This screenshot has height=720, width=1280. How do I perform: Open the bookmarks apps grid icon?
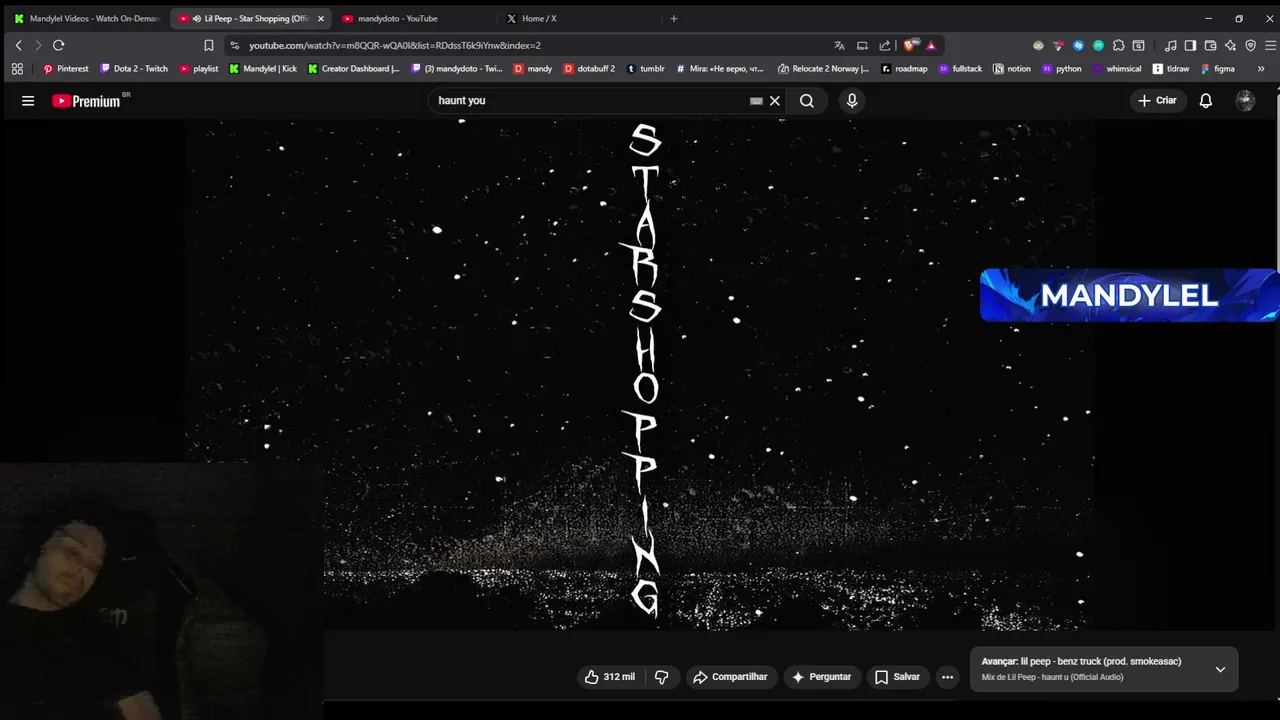(17, 69)
